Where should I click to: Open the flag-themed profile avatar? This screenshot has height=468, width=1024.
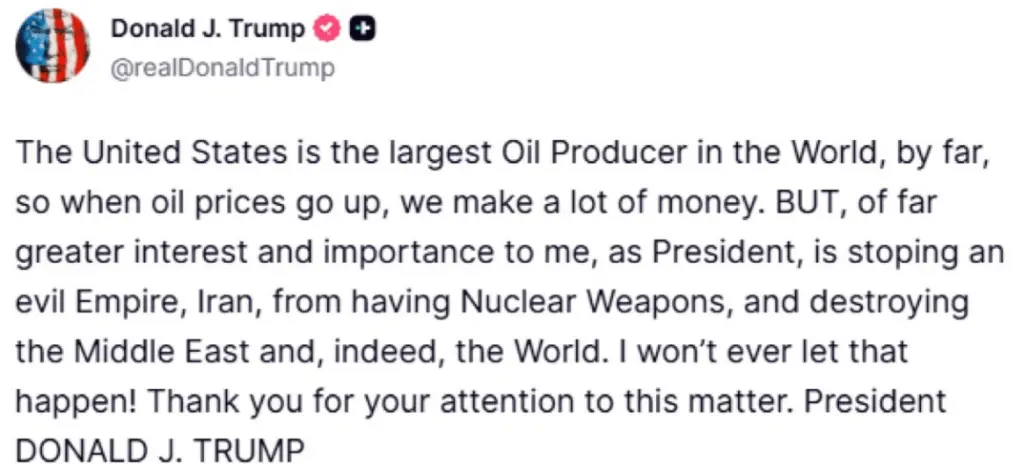pos(53,47)
